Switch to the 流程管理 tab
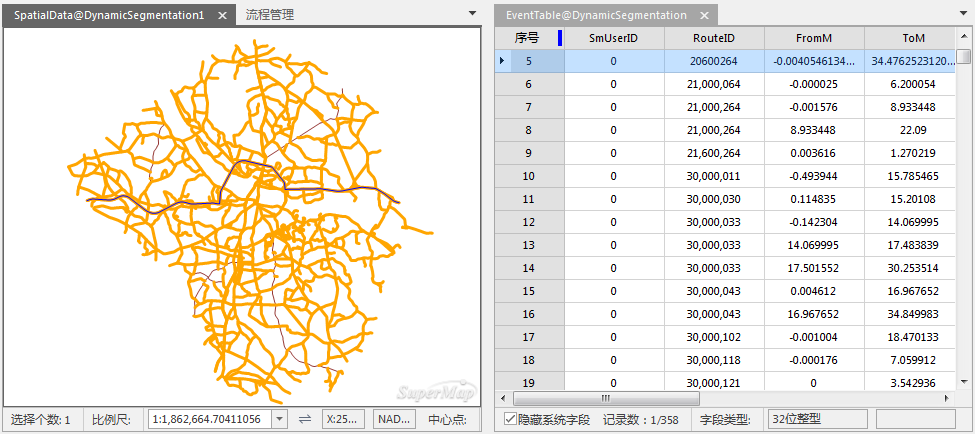 click(270, 15)
